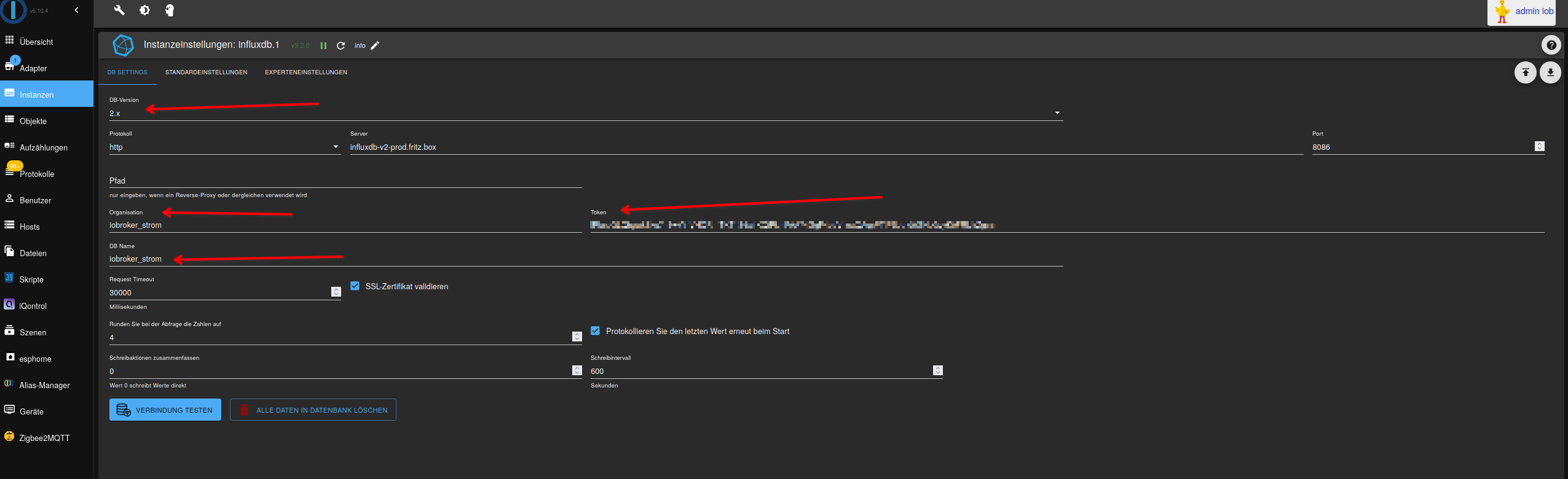The height and width of the screenshot is (479, 1568).
Task: Open help with the question mark icon
Action: point(1551,45)
